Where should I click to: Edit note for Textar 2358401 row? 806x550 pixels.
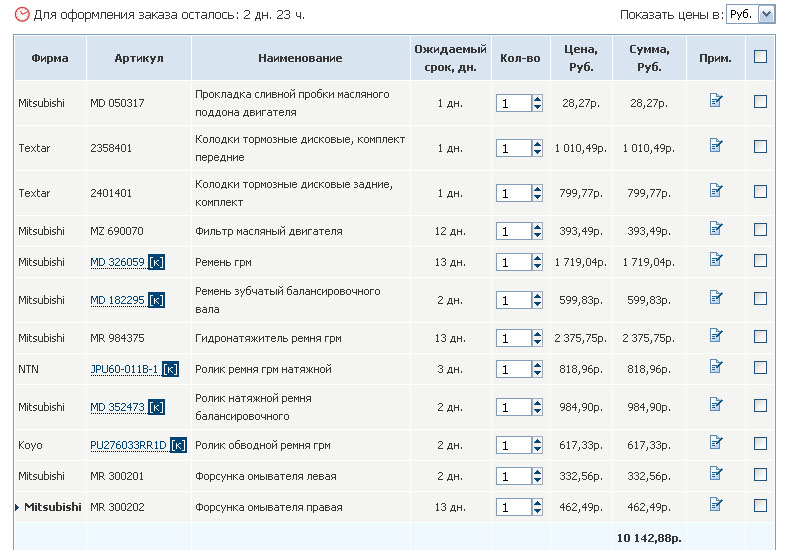click(715, 146)
